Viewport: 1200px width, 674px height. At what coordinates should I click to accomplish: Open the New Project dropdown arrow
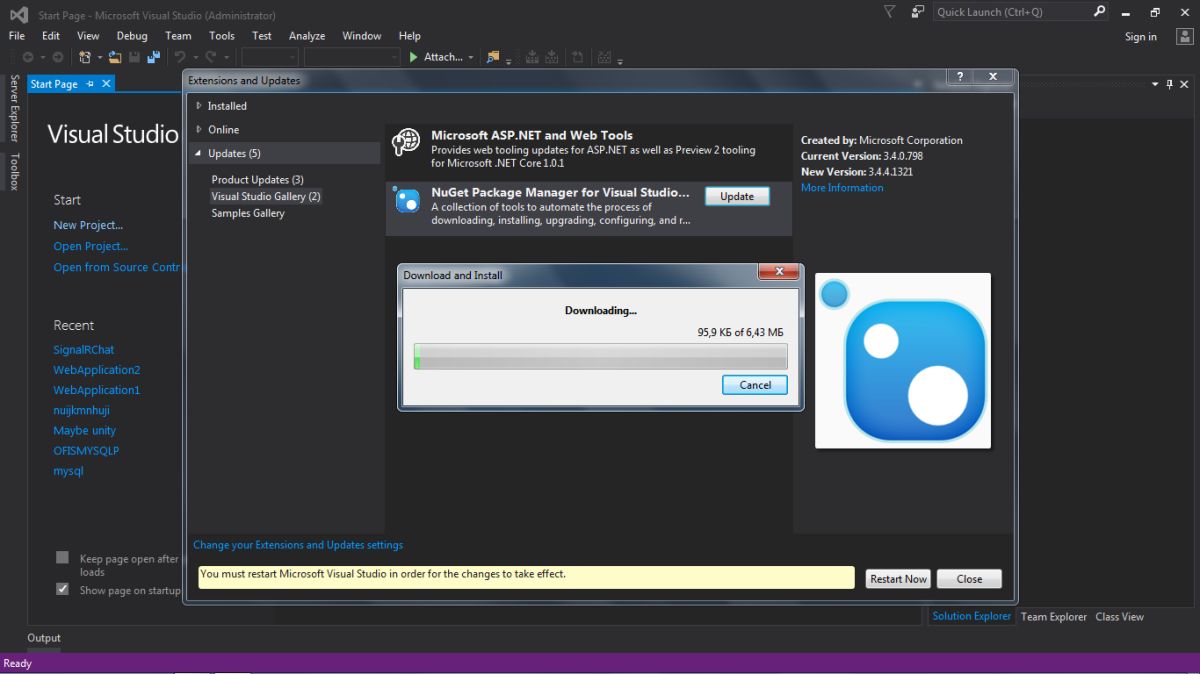pyautogui.click(x=100, y=58)
